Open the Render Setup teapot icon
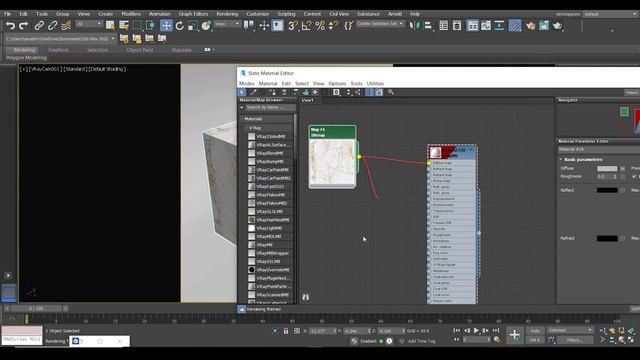This screenshot has width=640, height=360. 530,26
